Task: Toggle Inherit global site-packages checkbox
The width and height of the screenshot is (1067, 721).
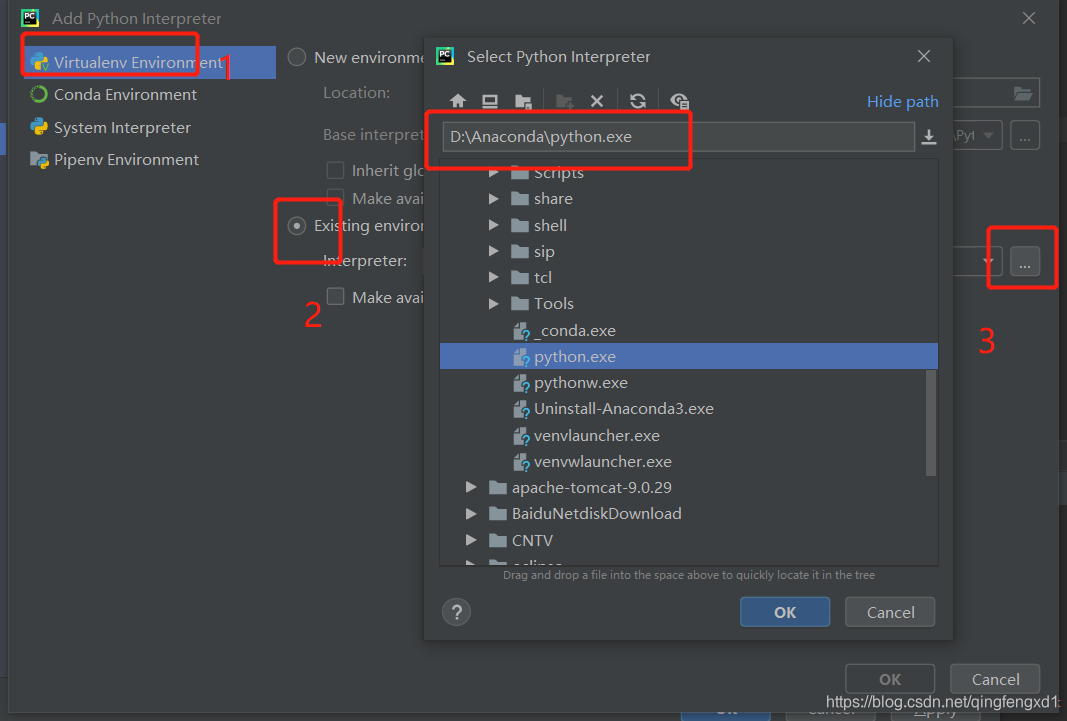Action: (335, 170)
